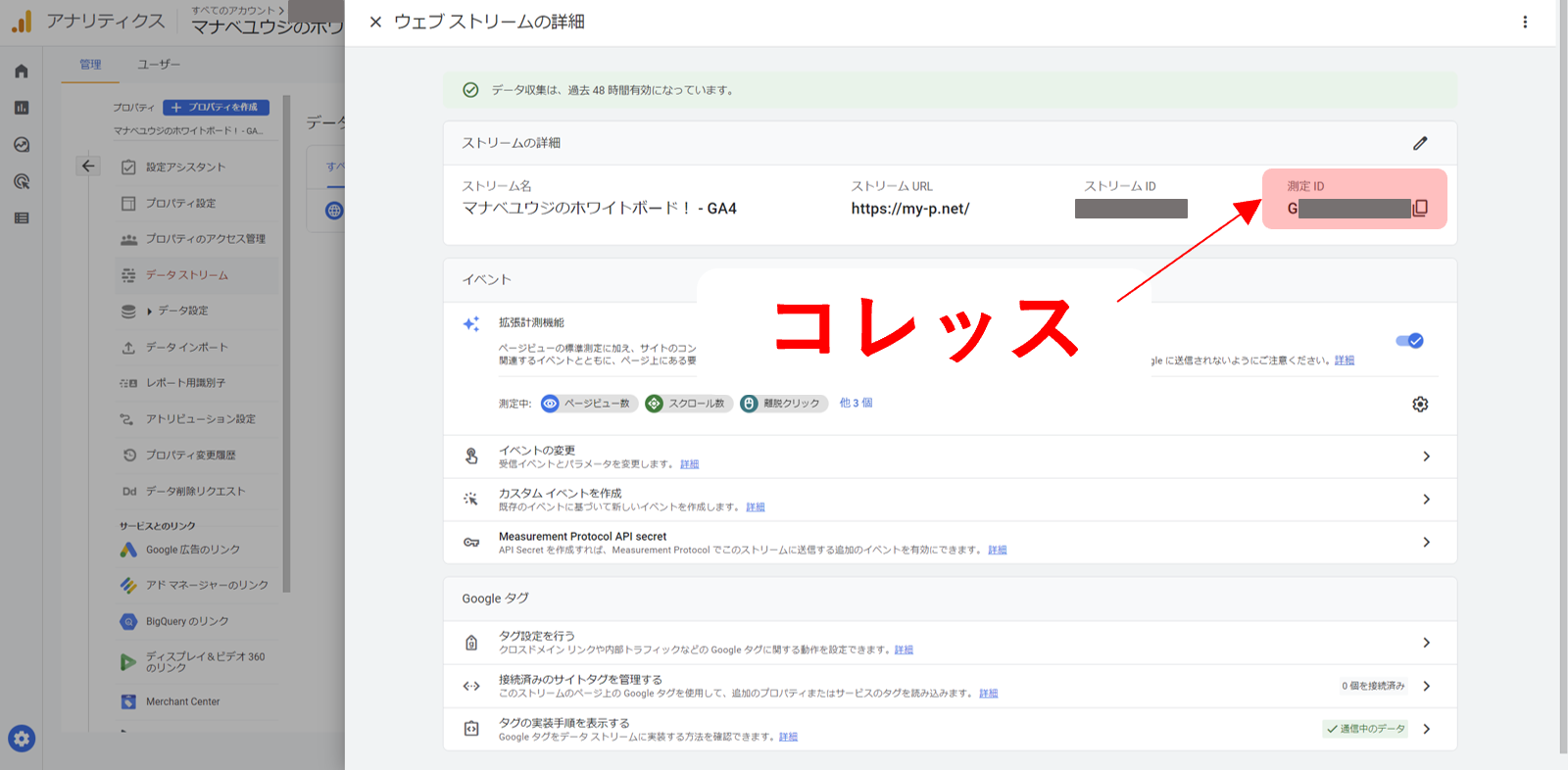Image resolution: width=1568 pixels, height=770 pixels.
Task: Edit stream details with the pencil icon
Action: click(1420, 143)
